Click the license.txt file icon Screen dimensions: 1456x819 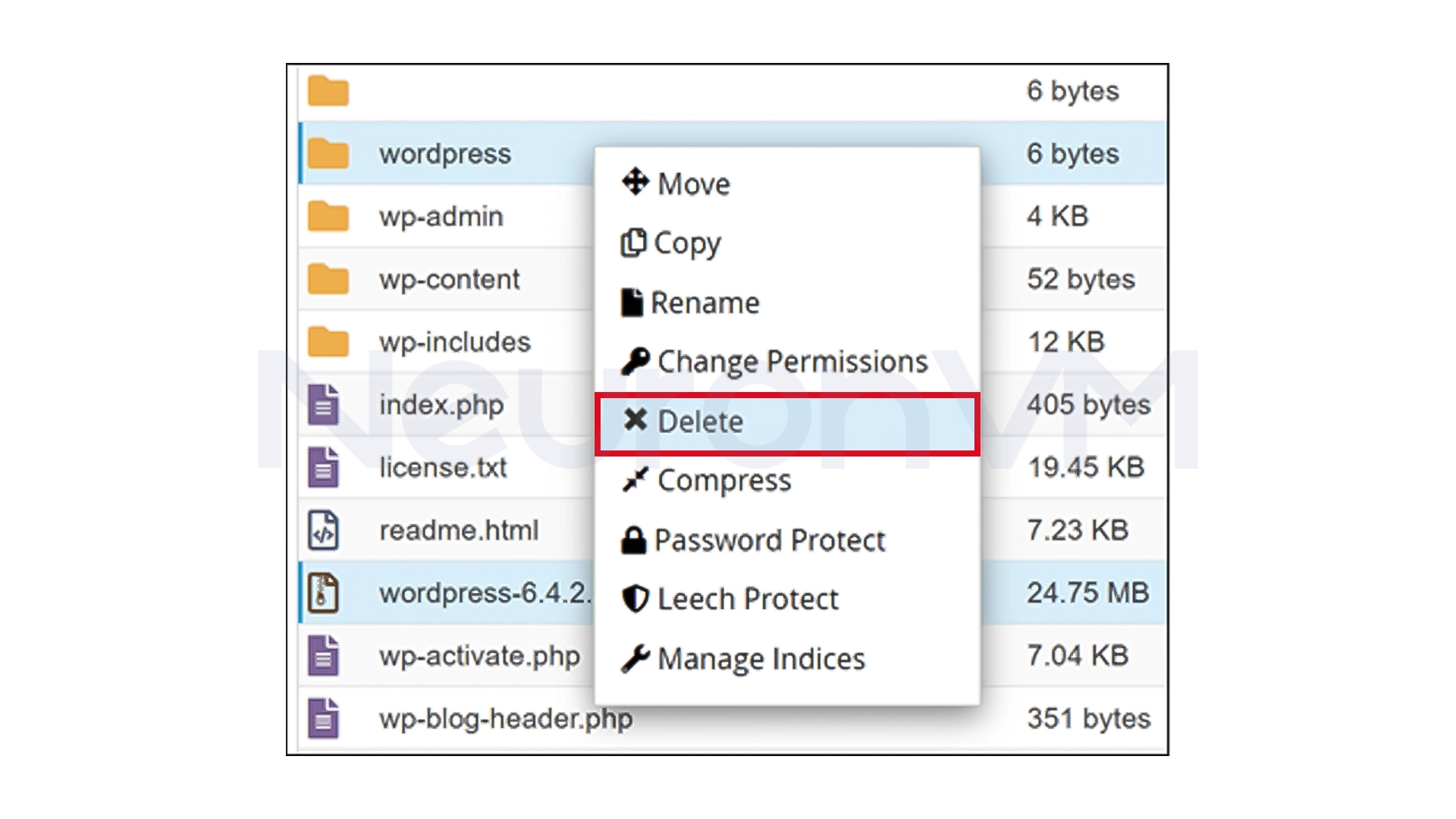click(x=325, y=468)
